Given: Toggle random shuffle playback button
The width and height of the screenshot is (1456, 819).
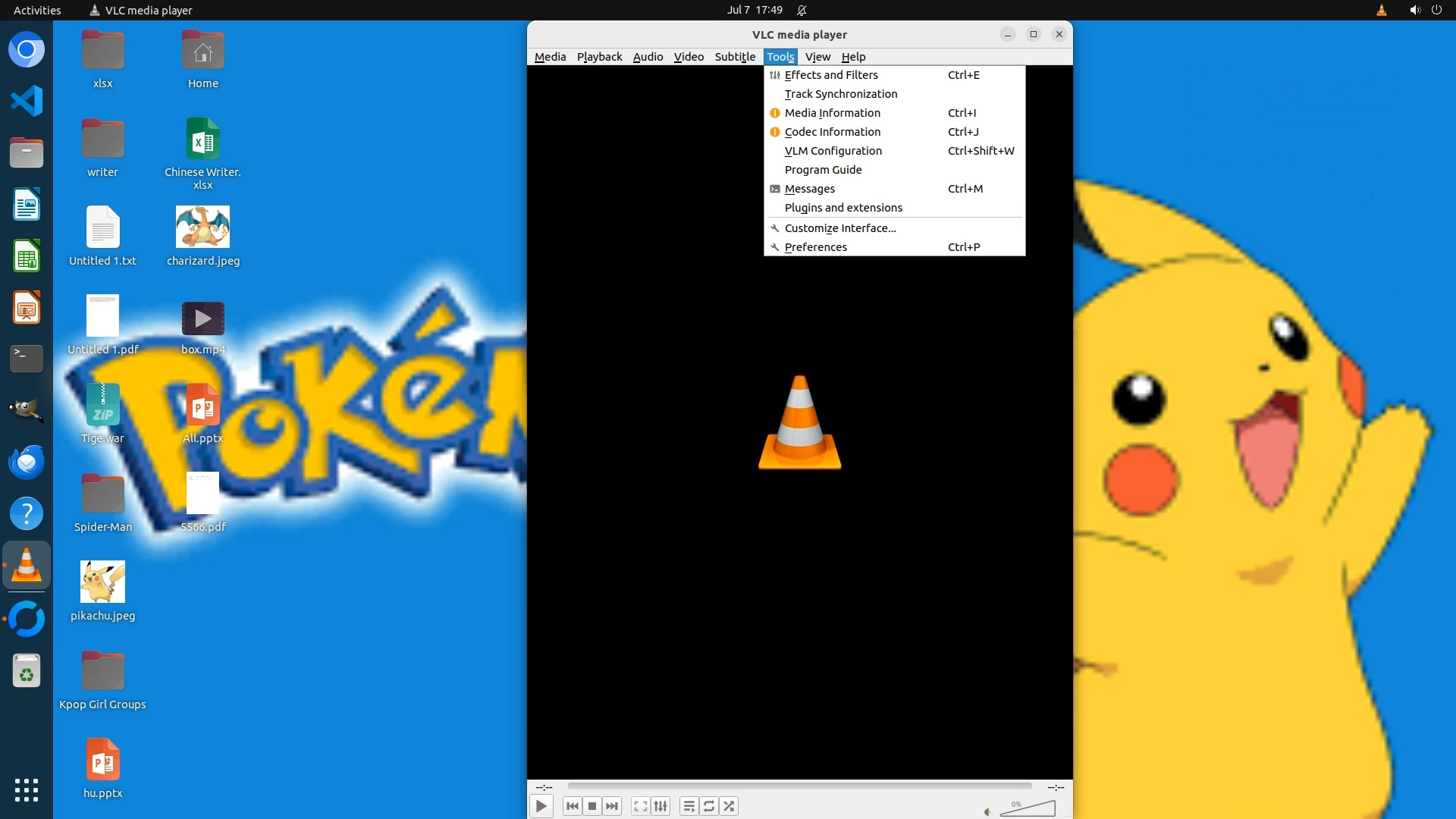Looking at the screenshot, I should point(729,806).
